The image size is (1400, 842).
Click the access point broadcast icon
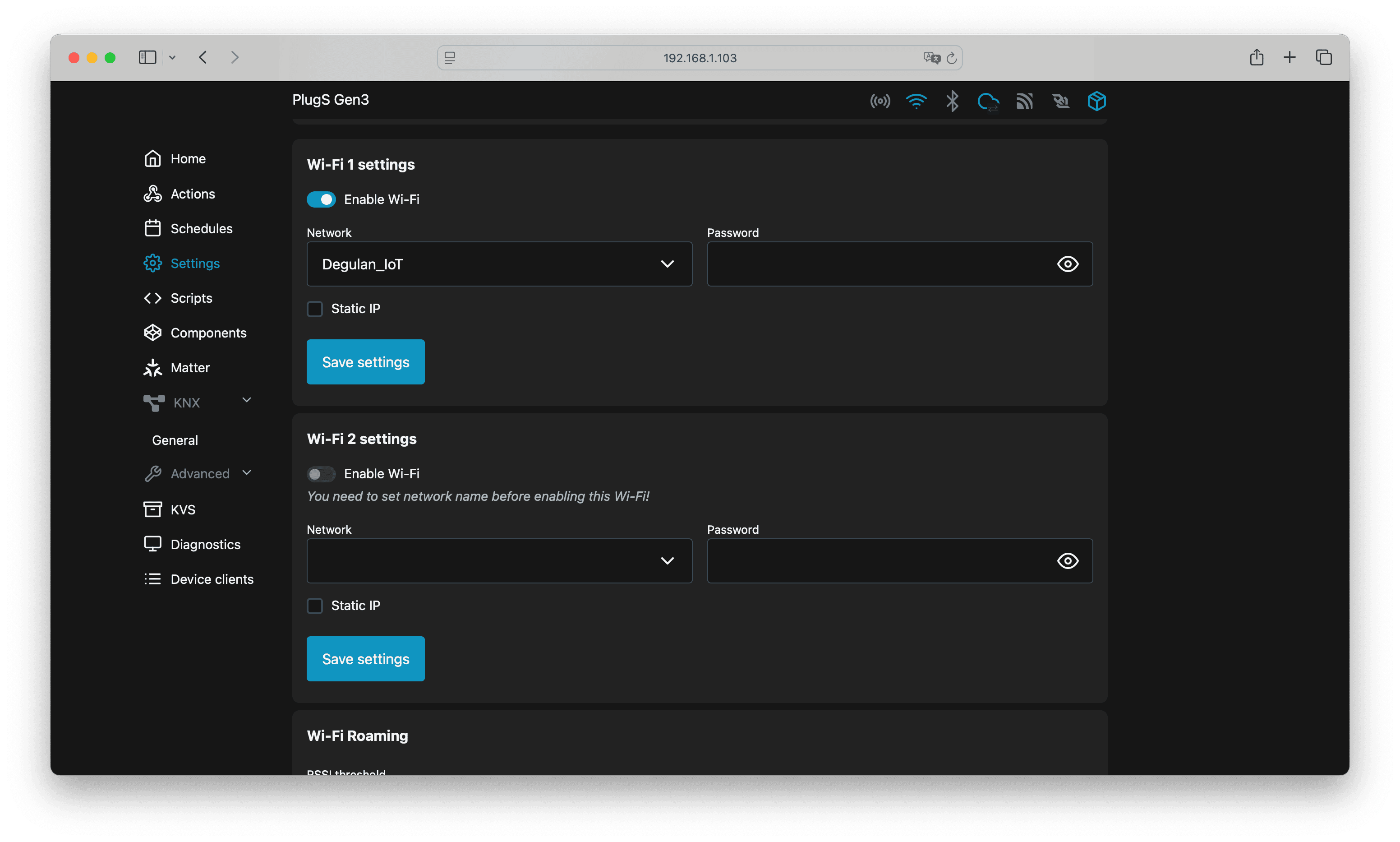880,102
